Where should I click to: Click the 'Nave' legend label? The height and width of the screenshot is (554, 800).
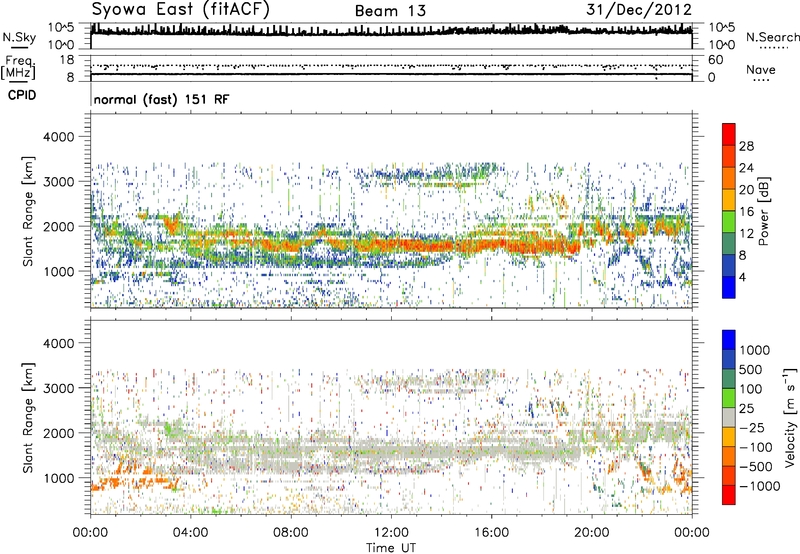(761, 70)
